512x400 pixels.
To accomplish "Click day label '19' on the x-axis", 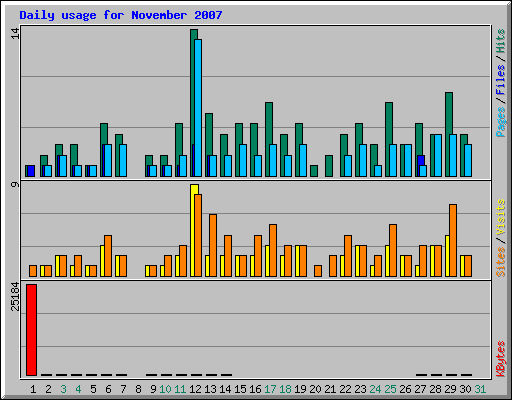I will 300,389.
